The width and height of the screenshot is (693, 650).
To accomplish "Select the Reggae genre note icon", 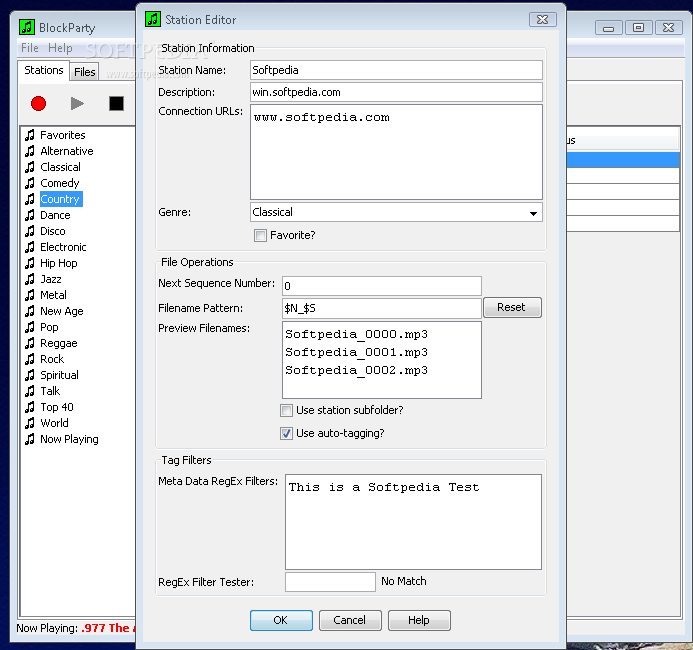I will coord(30,343).
